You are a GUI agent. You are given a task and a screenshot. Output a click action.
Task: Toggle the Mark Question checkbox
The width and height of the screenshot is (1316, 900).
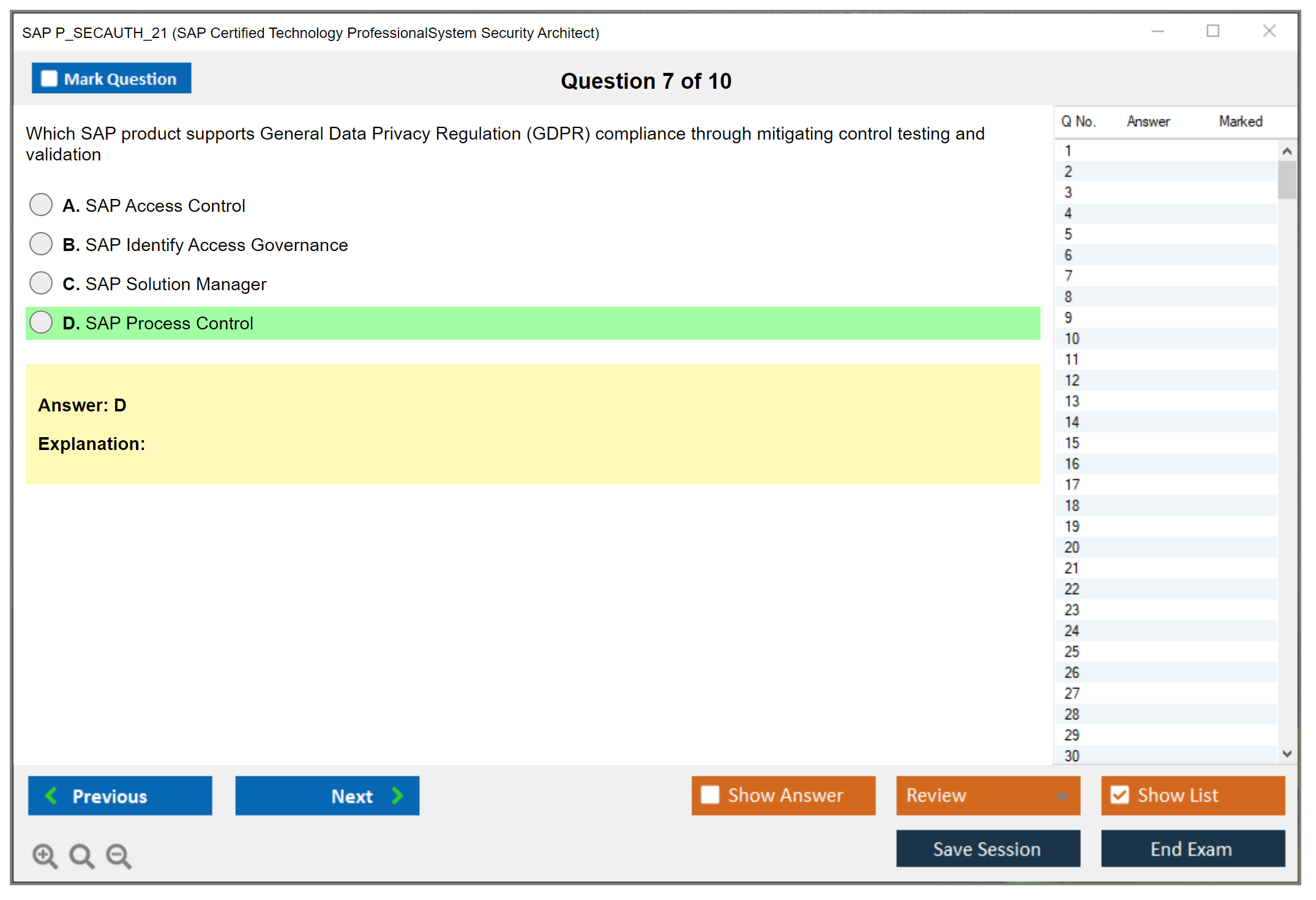pos(49,78)
